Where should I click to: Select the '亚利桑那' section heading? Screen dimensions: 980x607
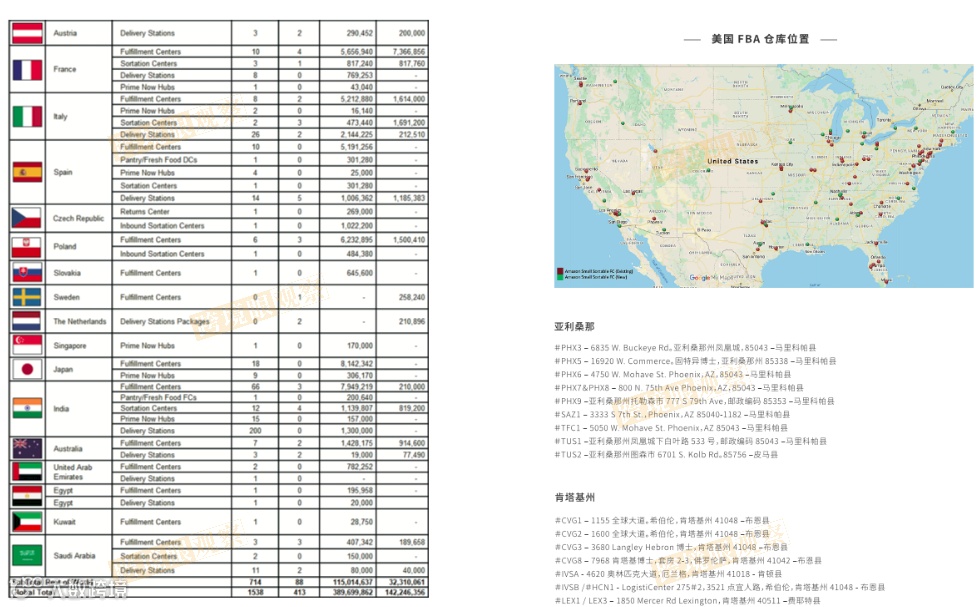pyautogui.click(x=574, y=326)
